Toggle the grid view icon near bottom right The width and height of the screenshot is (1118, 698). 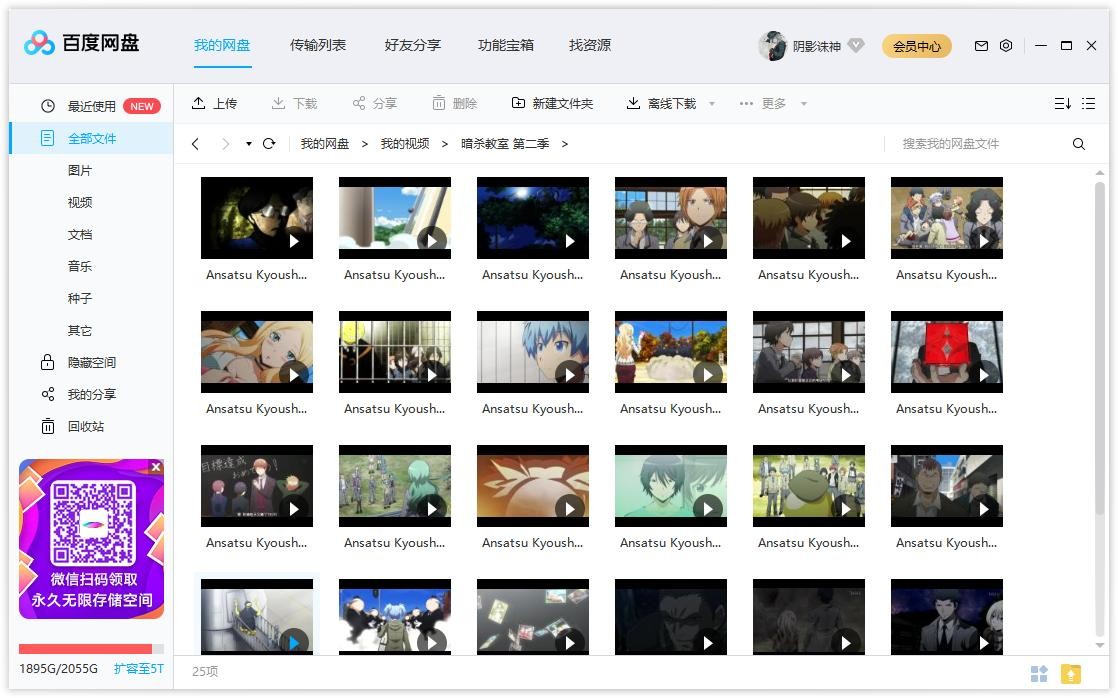click(1039, 673)
